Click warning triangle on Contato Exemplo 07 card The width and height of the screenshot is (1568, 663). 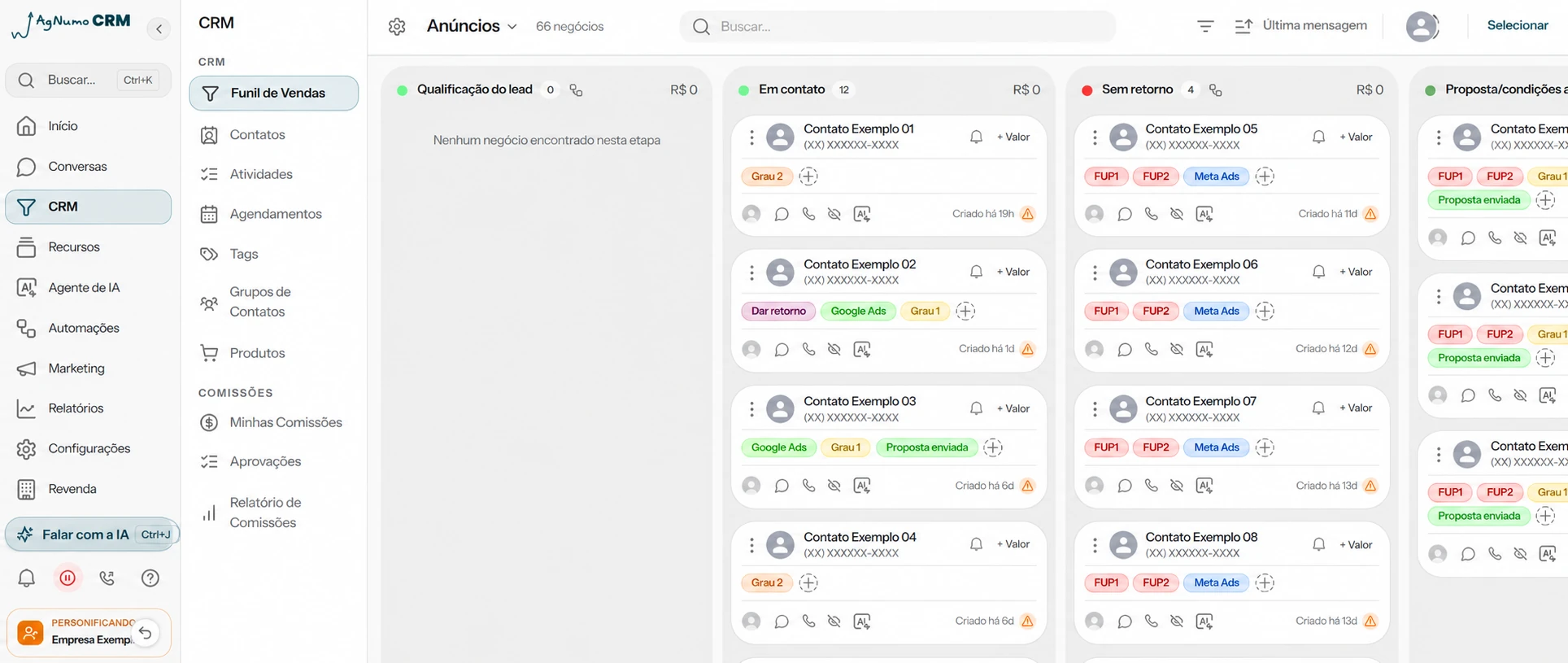(x=1370, y=486)
